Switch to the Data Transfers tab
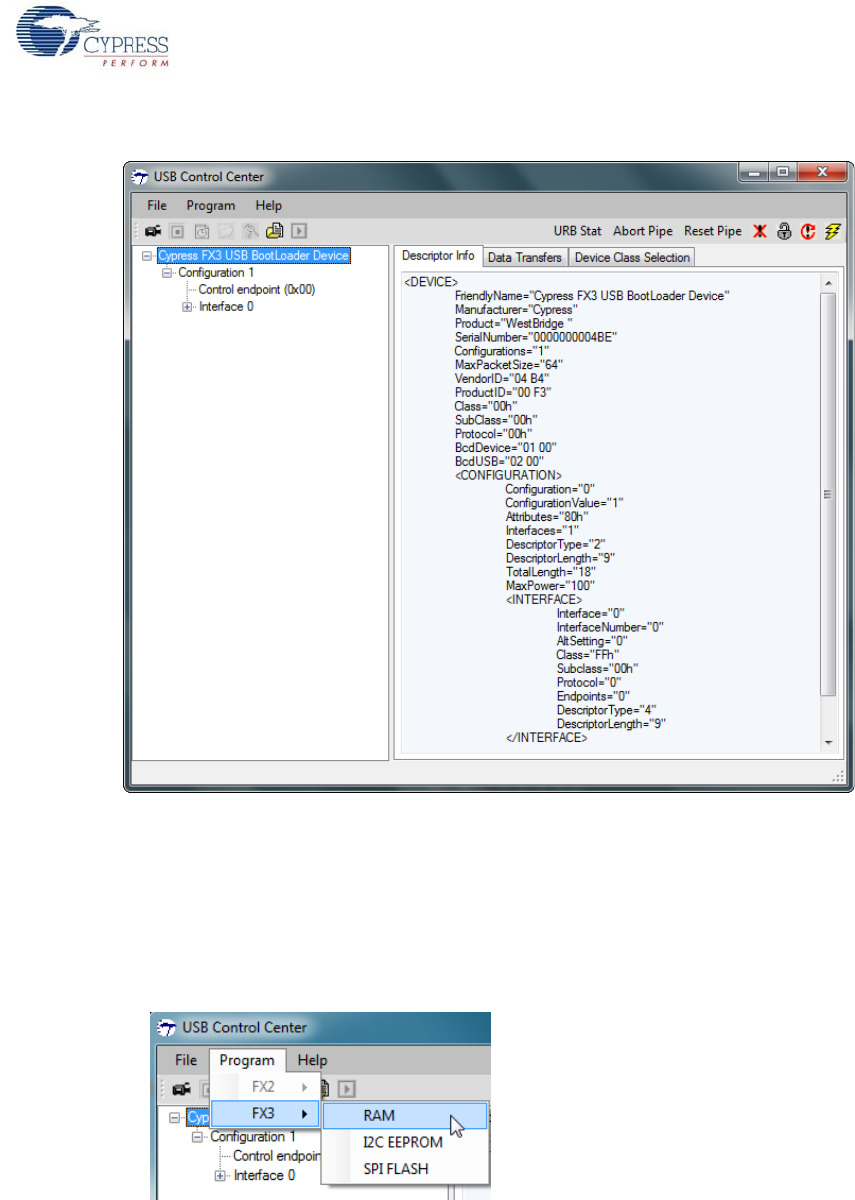Viewport: 855px width, 1200px height. pyautogui.click(x=524, y=258)
